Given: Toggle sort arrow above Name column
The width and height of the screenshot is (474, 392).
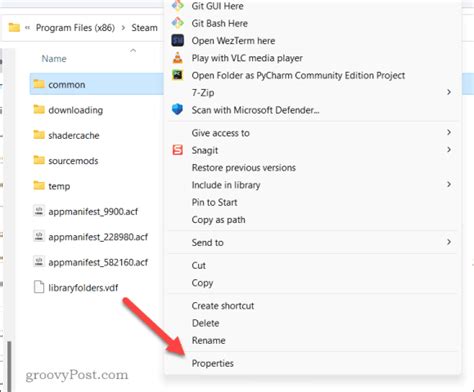Looking at the screenshot, I should point(133,50).
